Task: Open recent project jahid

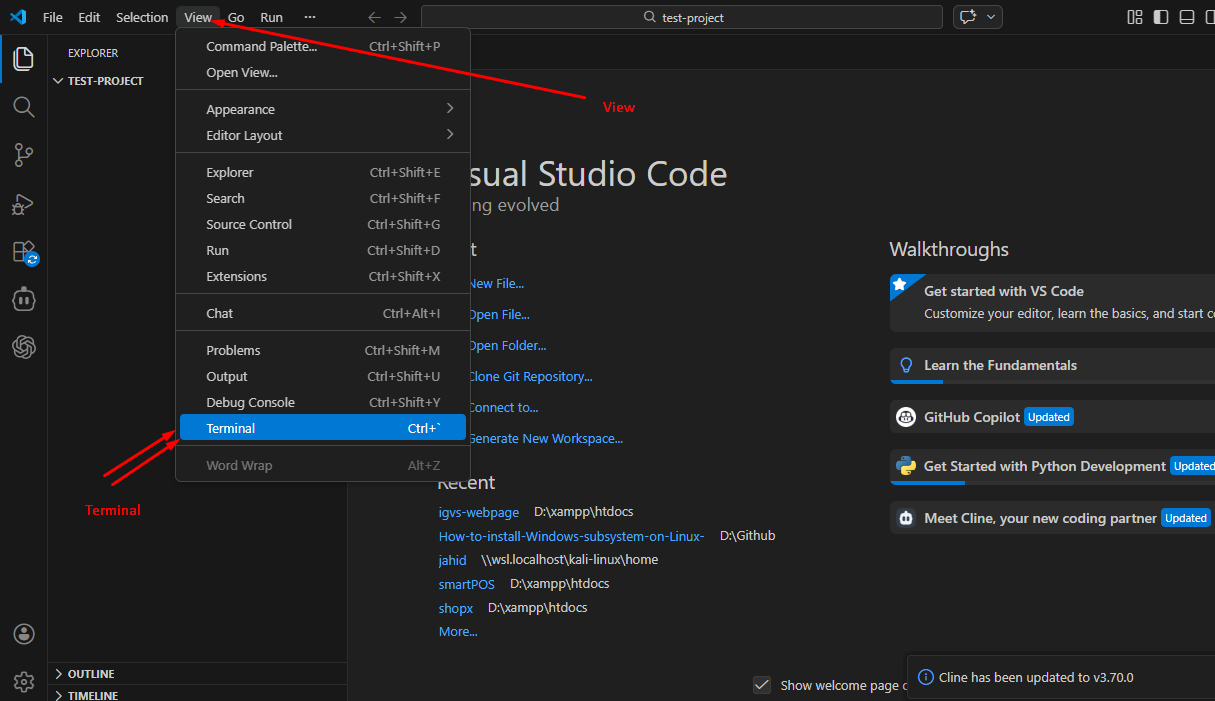Action: click(x=453, y=560)
